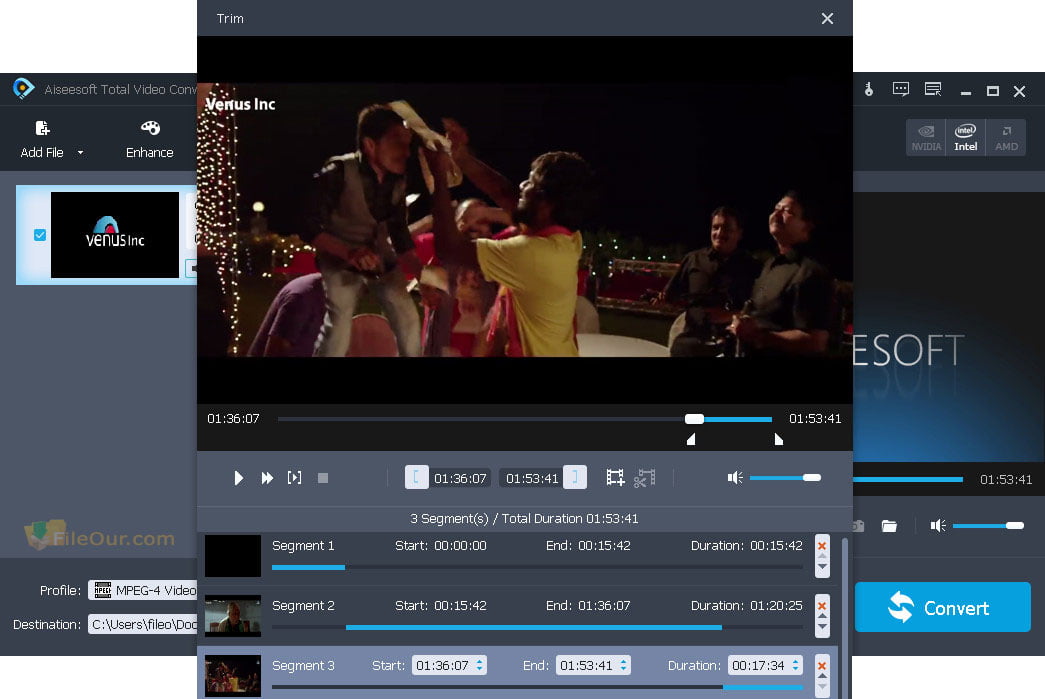Open the feedback chat icon in title bar

point(900,89)
